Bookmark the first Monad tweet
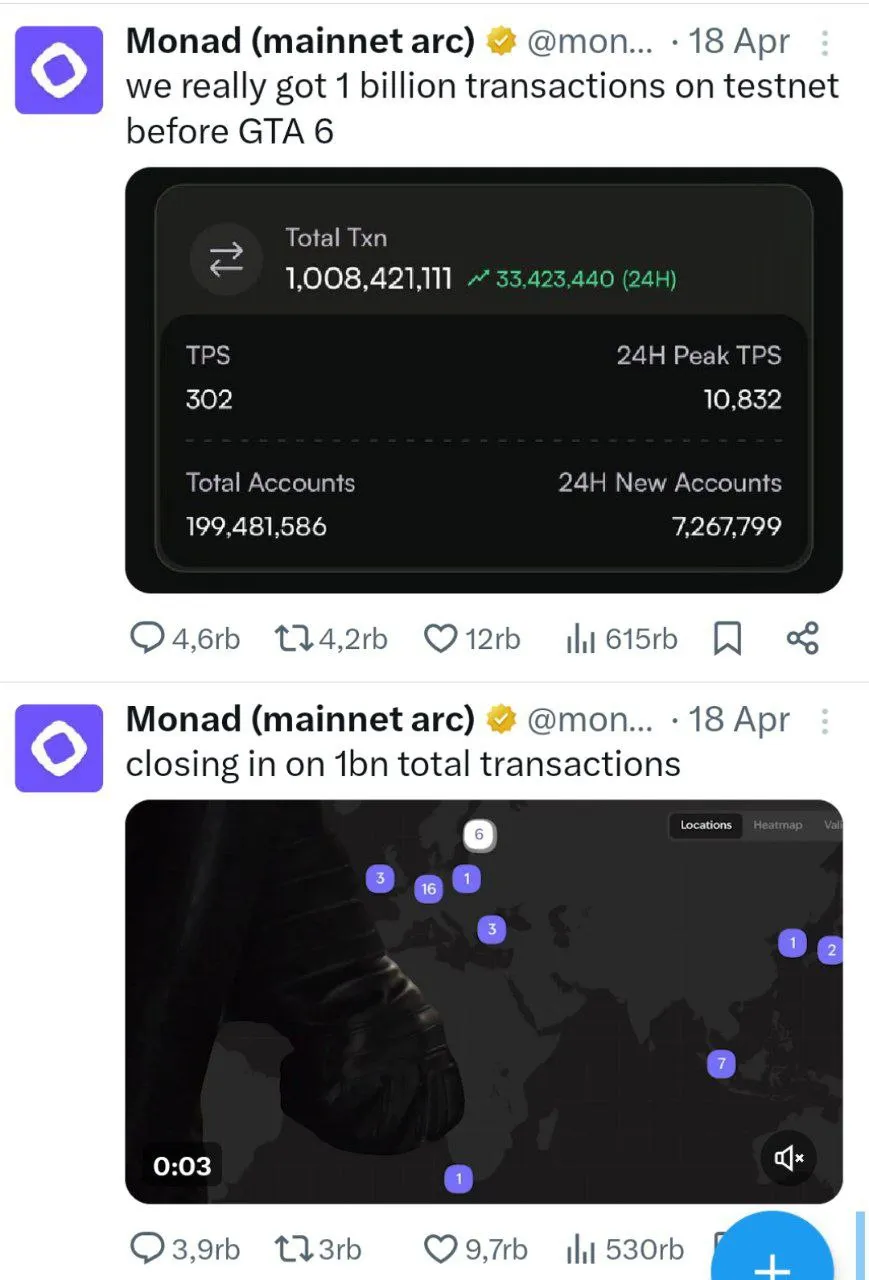 pyautogui.click(x=727, y=638)
